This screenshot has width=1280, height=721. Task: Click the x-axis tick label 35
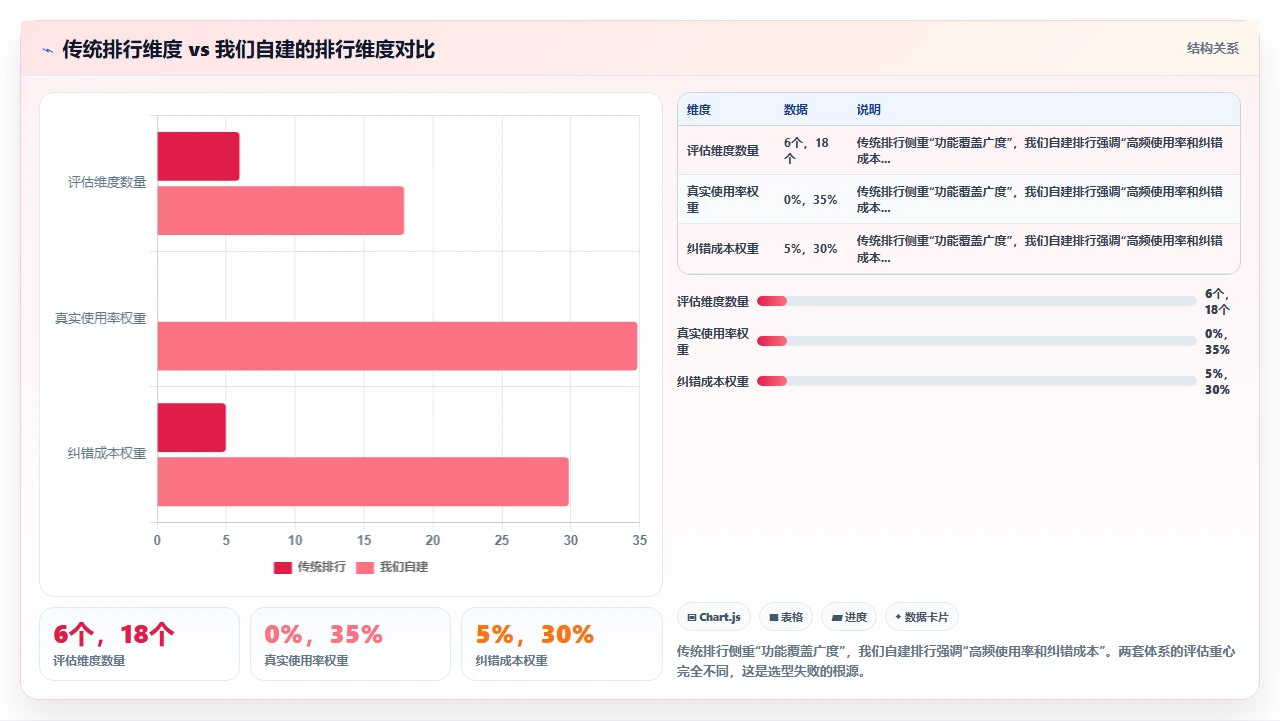pos(640,540)
